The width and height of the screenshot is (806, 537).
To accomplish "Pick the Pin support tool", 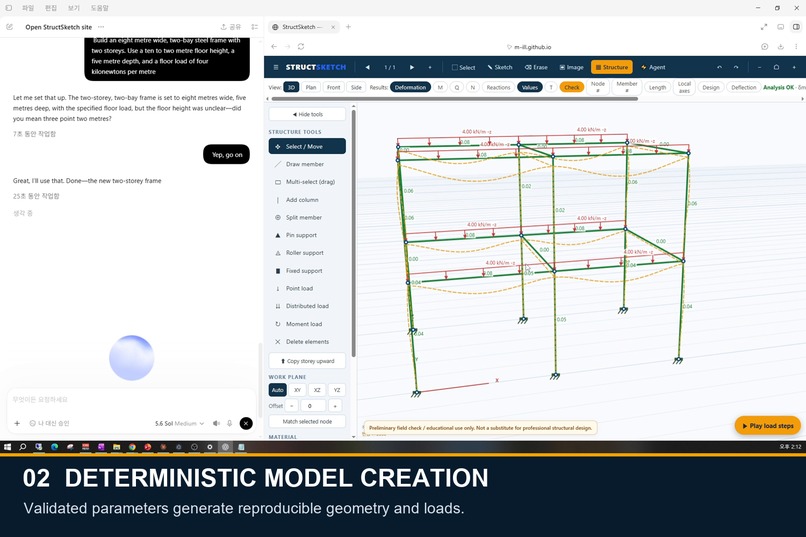I will click(x=307, y=235).
